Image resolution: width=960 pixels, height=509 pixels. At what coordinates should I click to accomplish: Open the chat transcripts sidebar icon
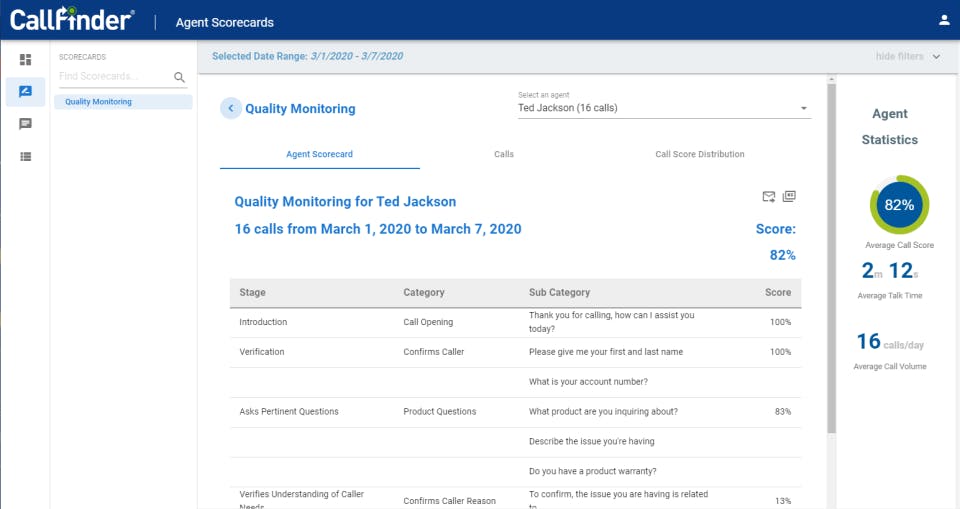tap(25, 124)
